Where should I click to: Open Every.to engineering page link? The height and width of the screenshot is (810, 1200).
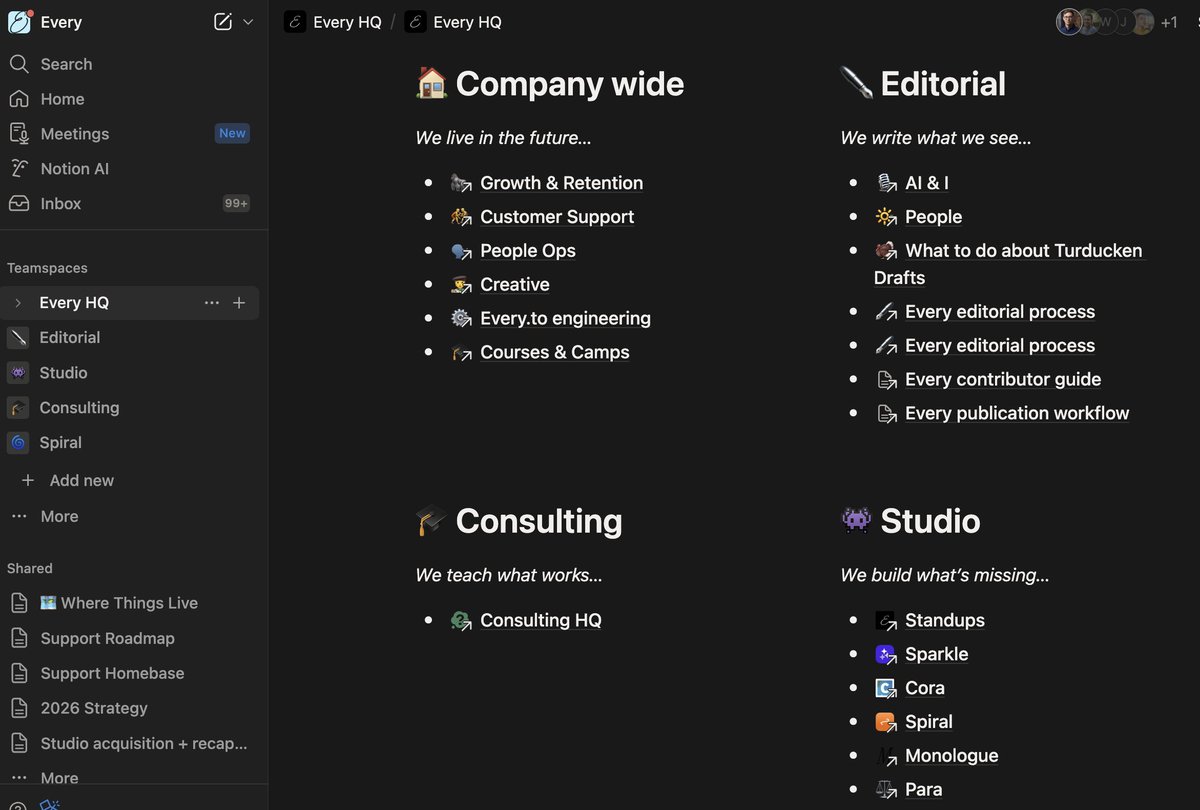coord(565,319)
